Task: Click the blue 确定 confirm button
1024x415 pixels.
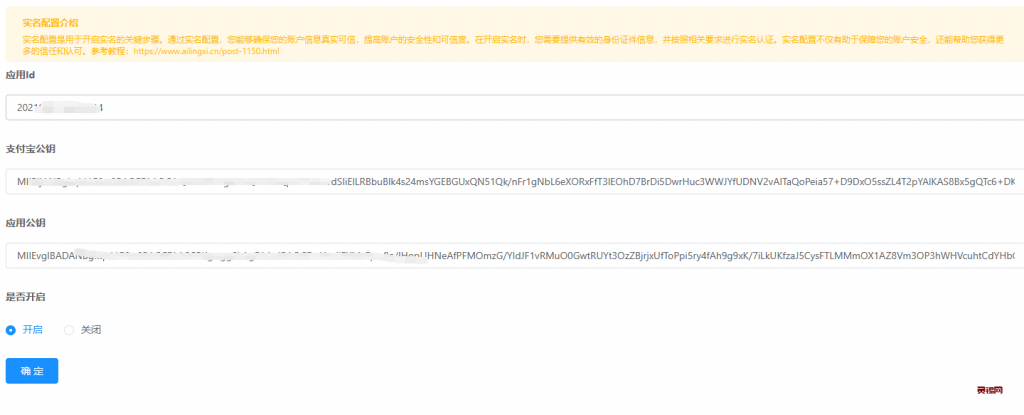Action: (32, 371)
